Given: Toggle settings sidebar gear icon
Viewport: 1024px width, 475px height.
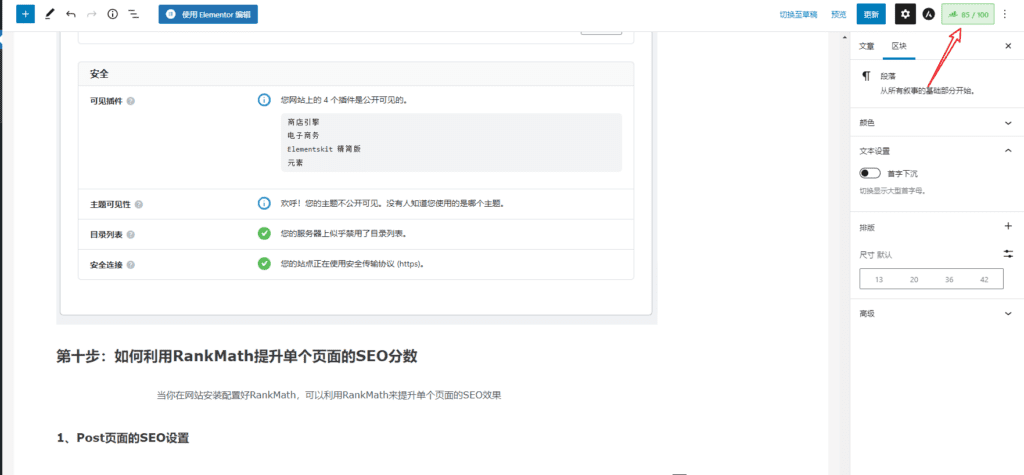Looking at the screenshot, I should 905,14.
